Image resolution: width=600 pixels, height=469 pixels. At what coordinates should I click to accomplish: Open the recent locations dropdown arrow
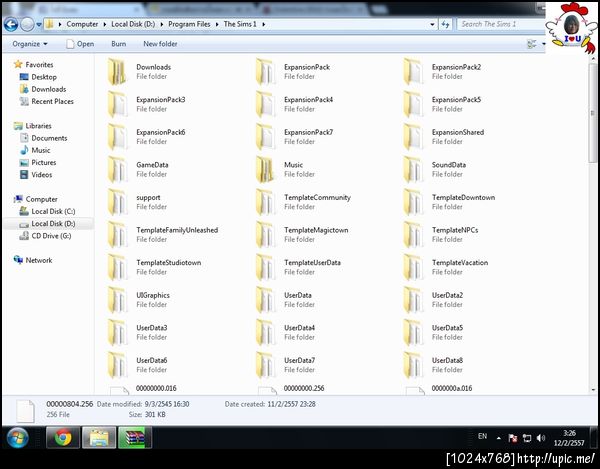39,24
